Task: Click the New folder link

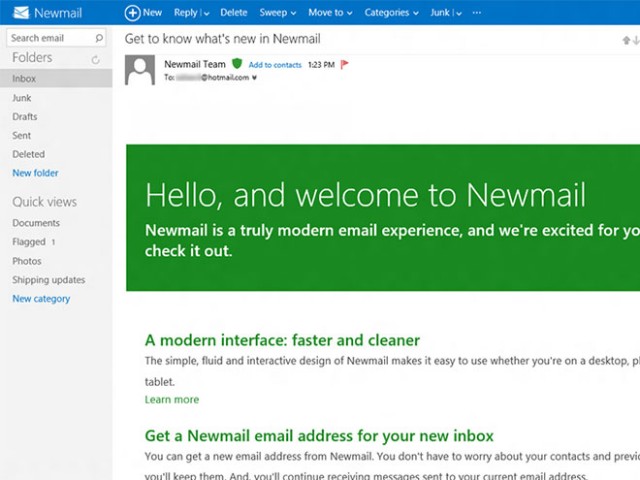Action: click(x=36, y=173)
